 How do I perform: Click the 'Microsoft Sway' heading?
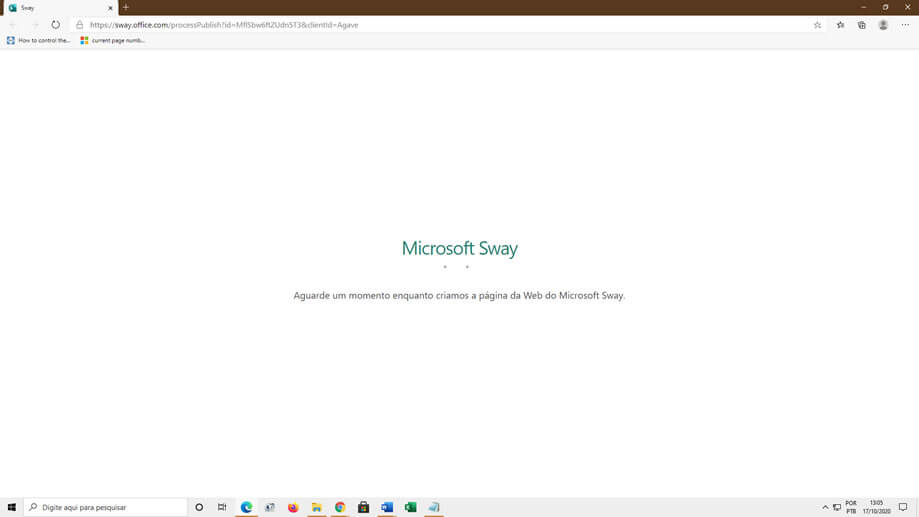click(x=460, y=249)
